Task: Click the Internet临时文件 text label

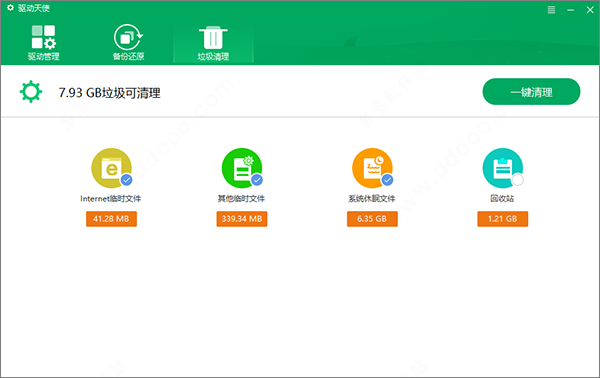Action: pyautogui.click(x=111, y=199)
